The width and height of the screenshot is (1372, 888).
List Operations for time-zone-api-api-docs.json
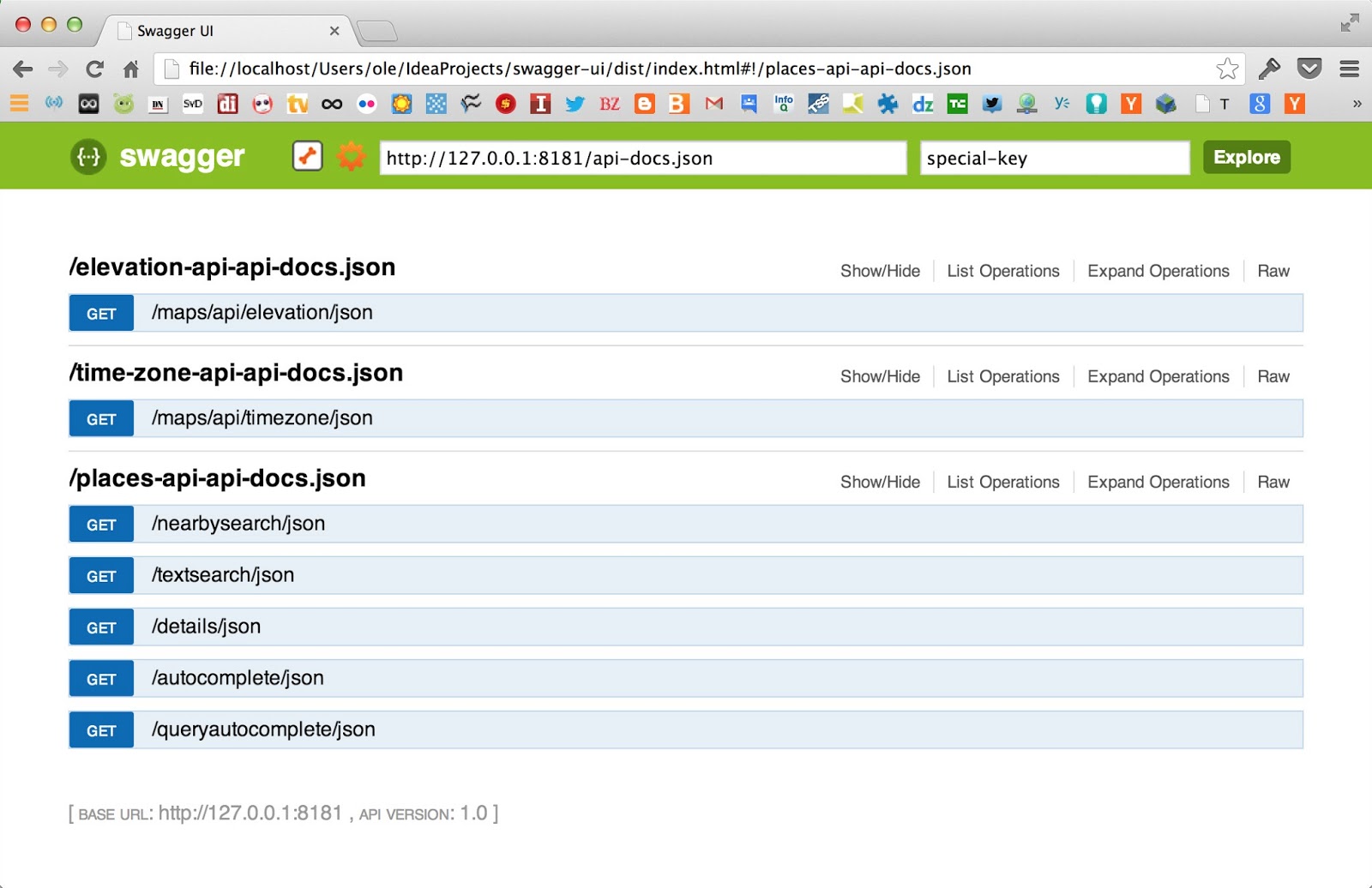click(1003, 376)
